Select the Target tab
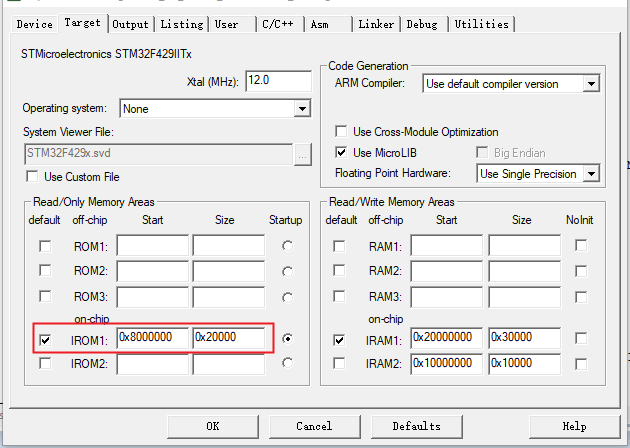This screenshot has width=630, height=448. 83,23
